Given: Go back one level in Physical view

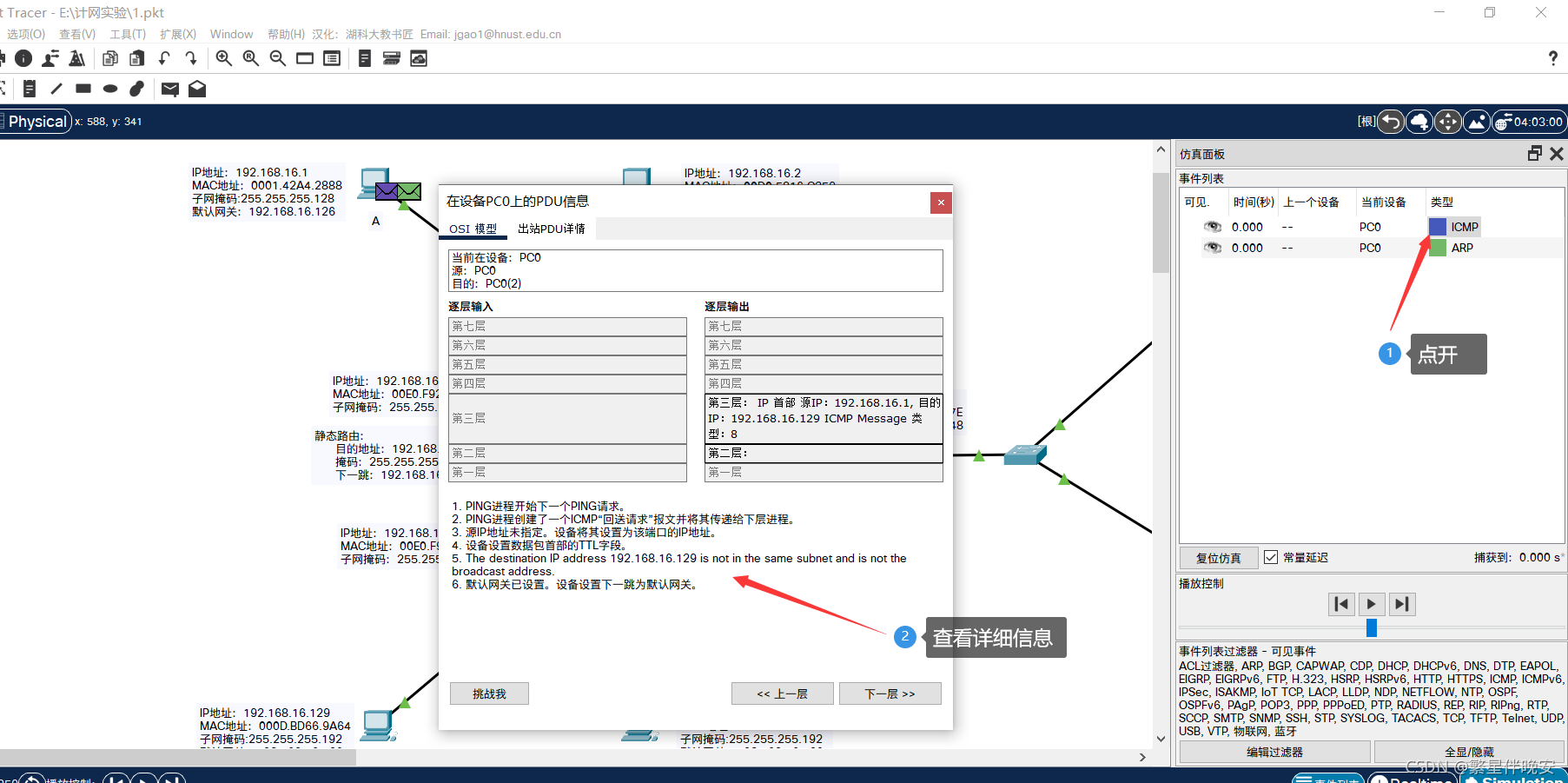Looking at the screenshot, I should [x=1391, y=122].
